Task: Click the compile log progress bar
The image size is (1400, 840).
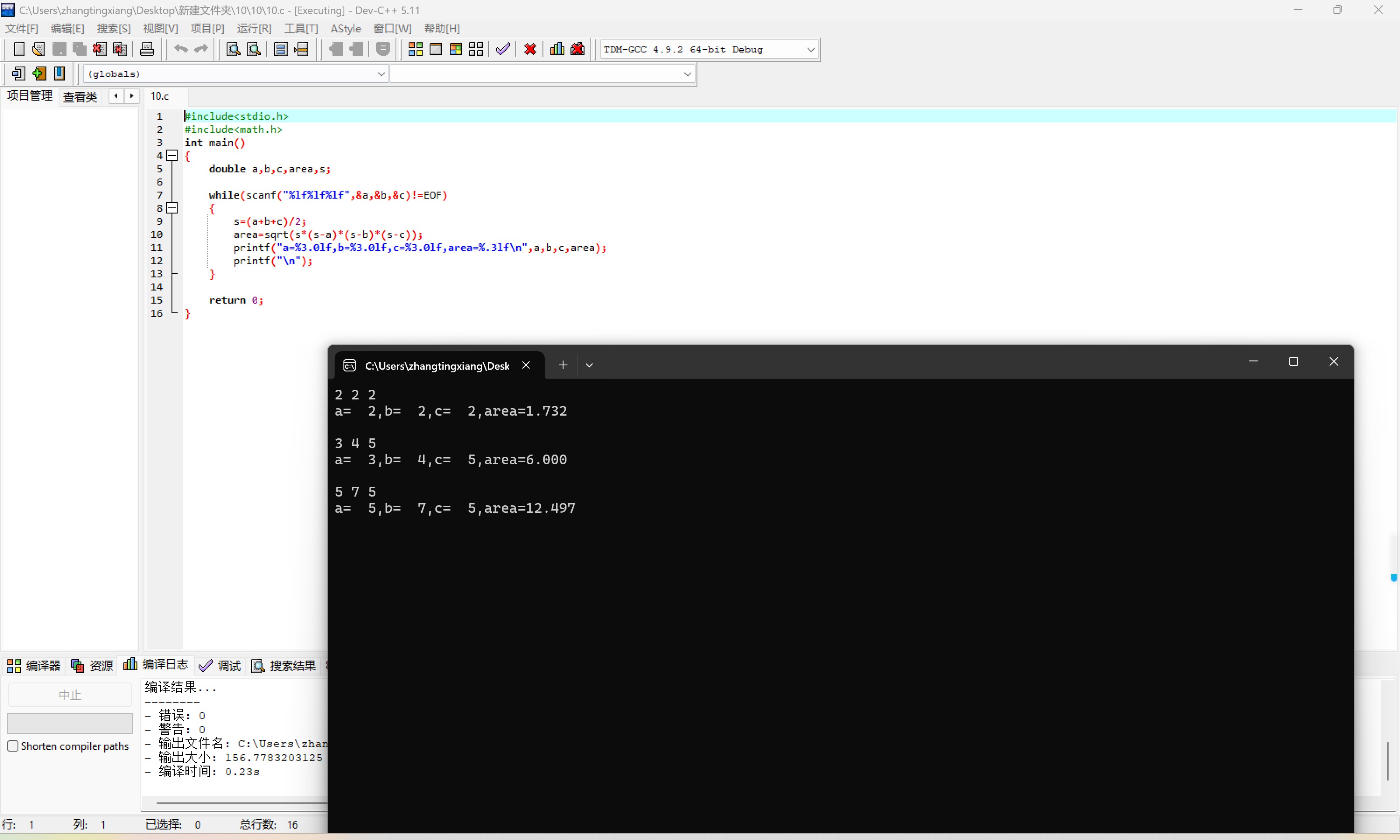Action: coord(70,723)
